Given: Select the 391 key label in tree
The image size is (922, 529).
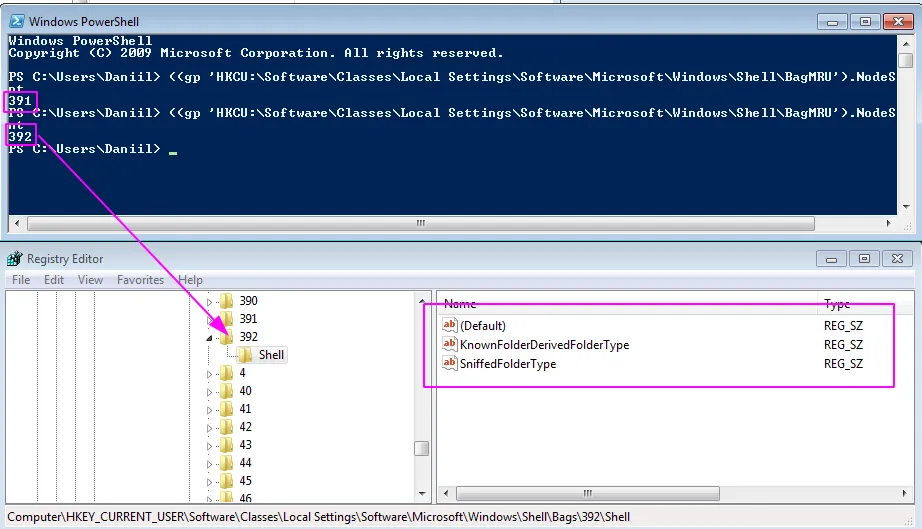Looking at the screenshot, I should pos(248,319).
